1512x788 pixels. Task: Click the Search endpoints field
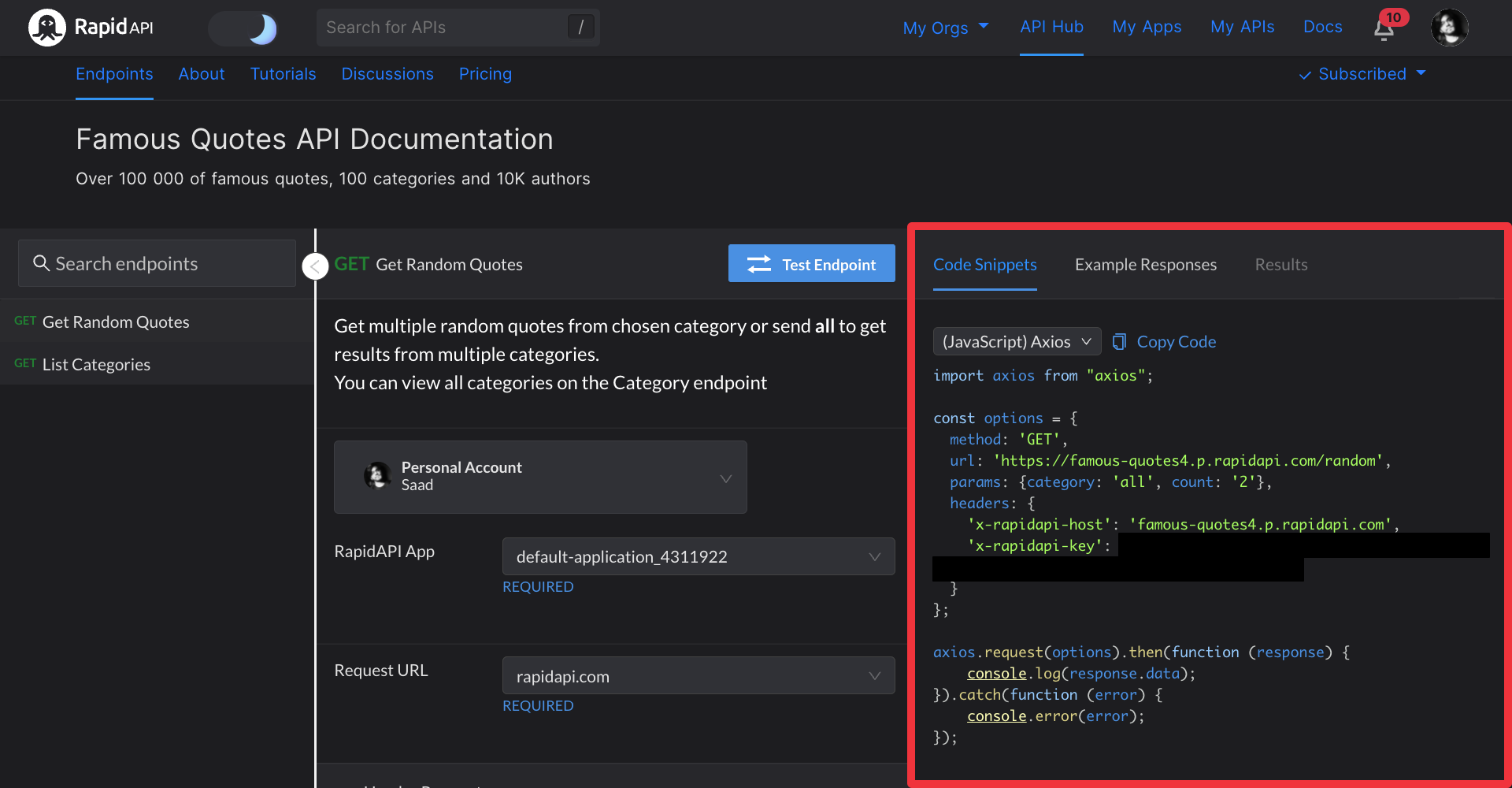coord(157,263)
